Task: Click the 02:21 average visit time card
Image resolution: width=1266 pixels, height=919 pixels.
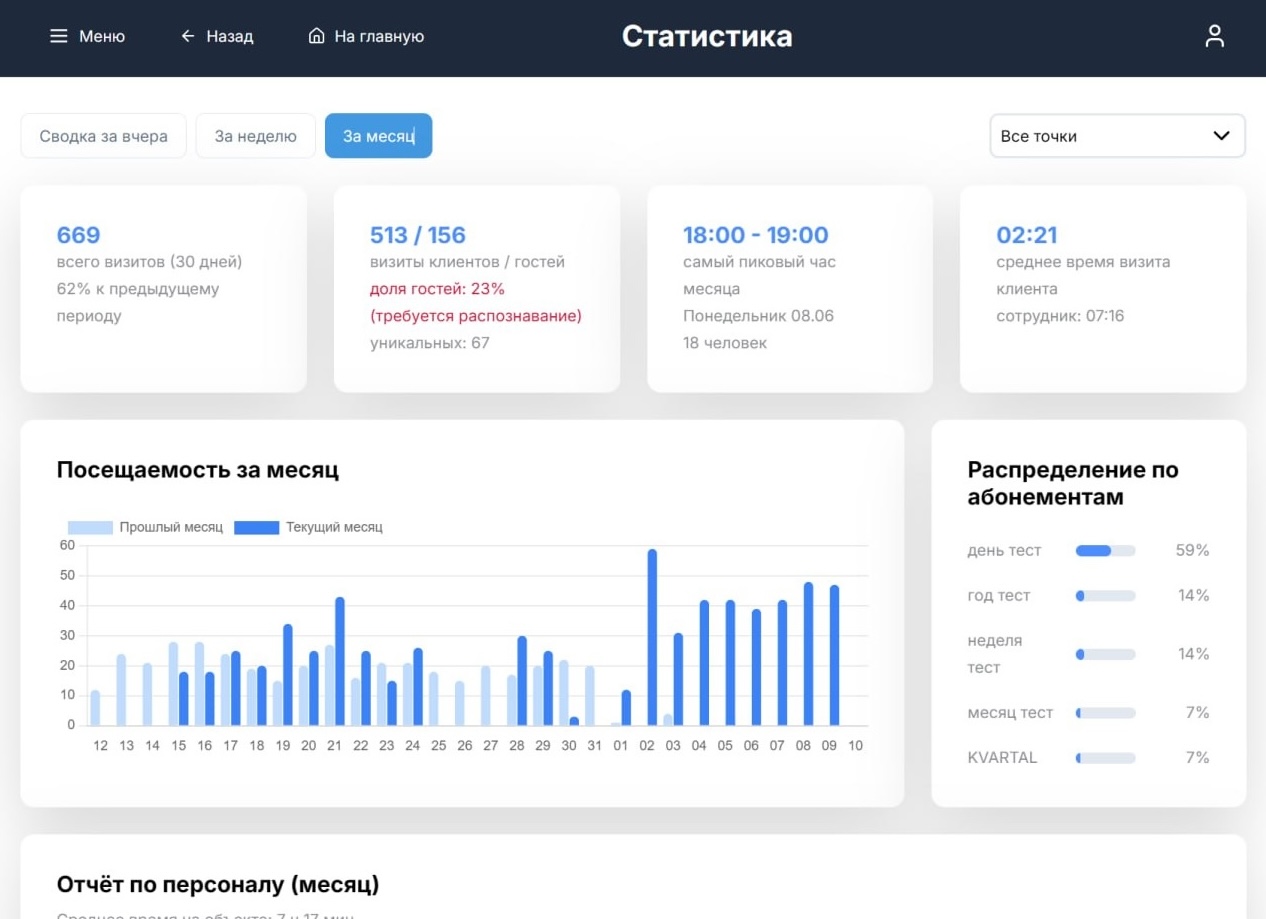Action: tap(1103, 289)
